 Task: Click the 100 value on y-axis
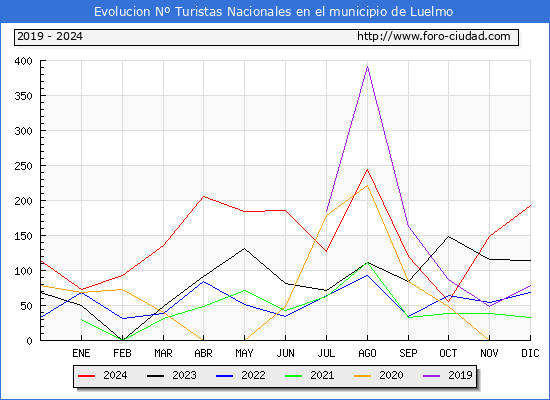(x=24, y=271)
